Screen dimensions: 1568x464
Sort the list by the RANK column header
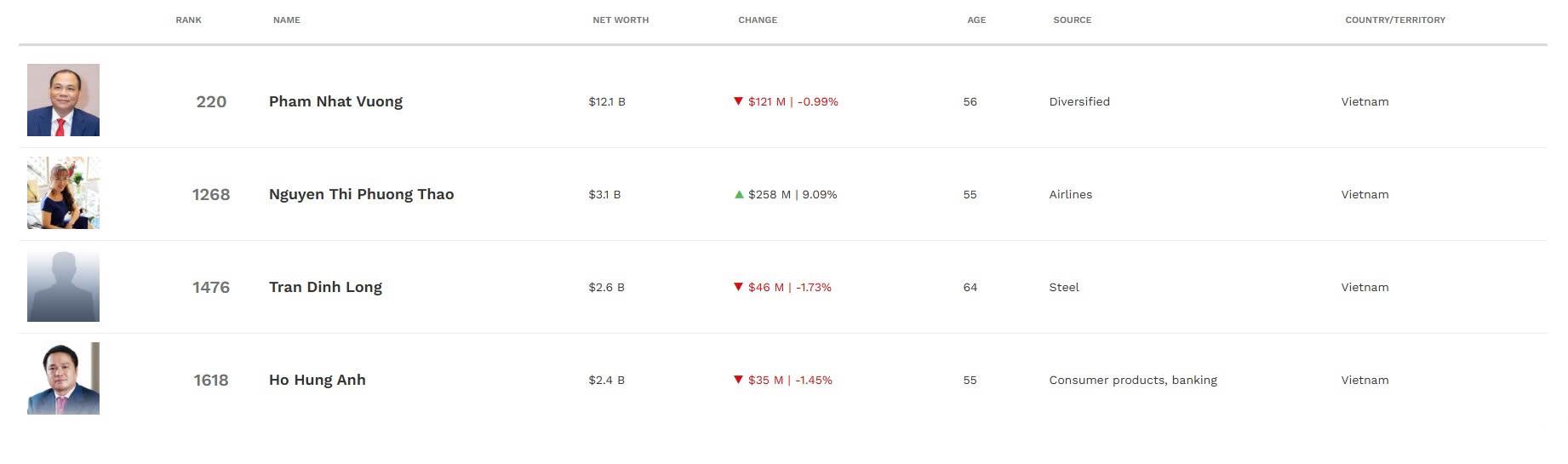(188, 20)
